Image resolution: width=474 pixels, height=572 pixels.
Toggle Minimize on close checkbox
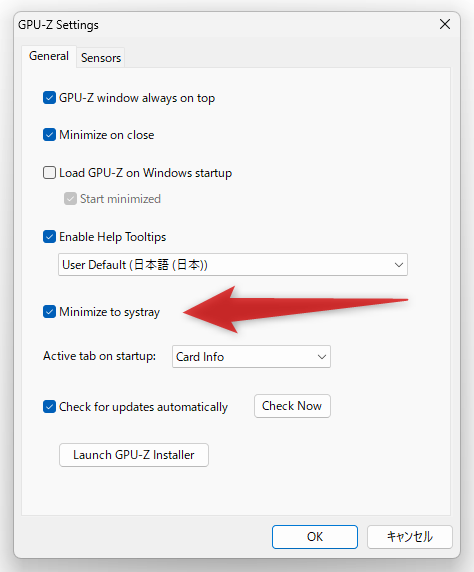[x=49, y=135]
